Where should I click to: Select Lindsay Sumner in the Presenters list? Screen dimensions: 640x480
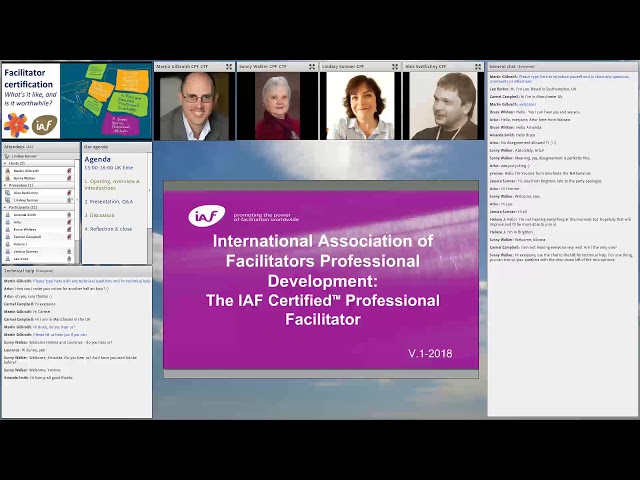(38, 200)
